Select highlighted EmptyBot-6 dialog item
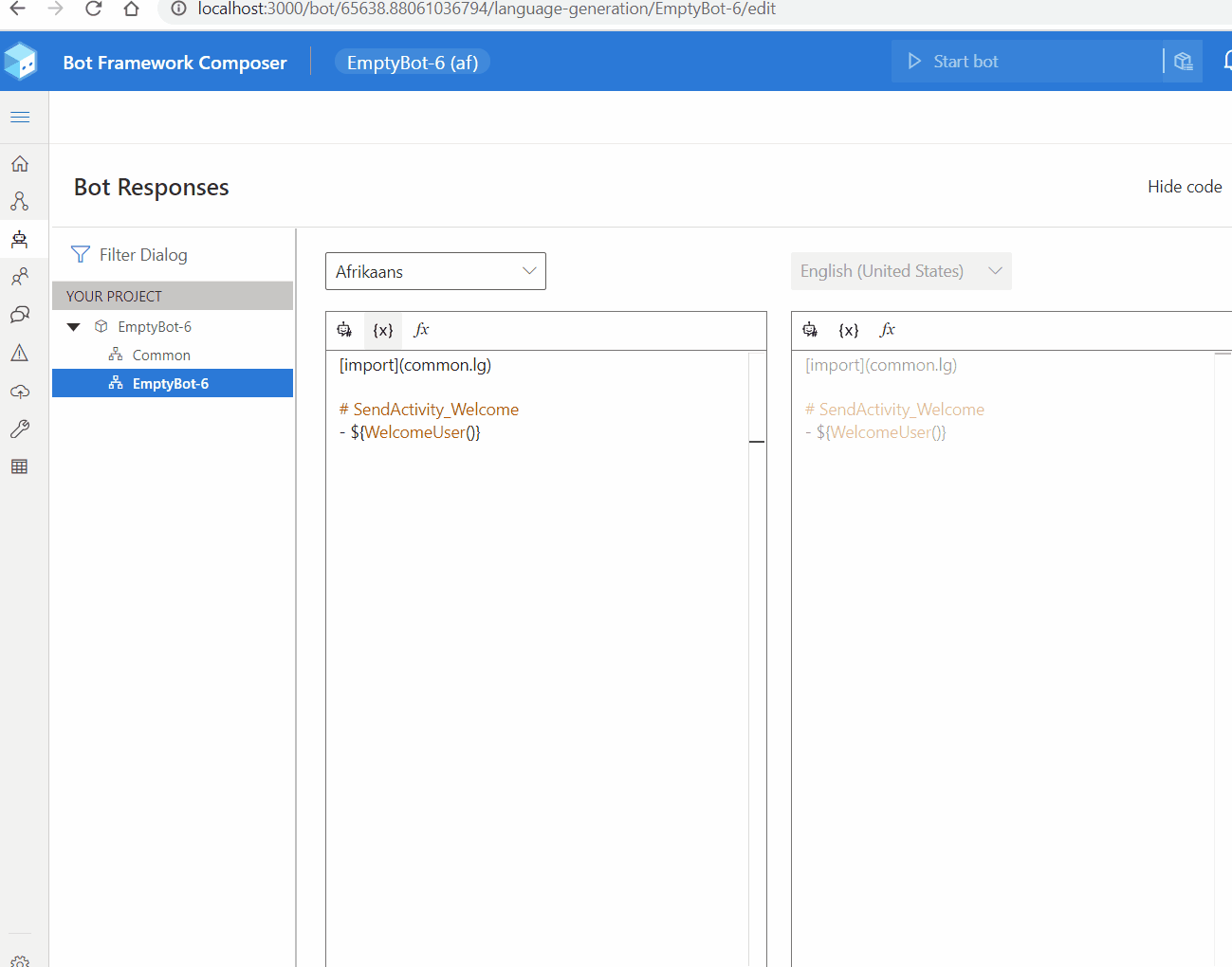This screenshot has width=1232, height=967. coord(173,383)
